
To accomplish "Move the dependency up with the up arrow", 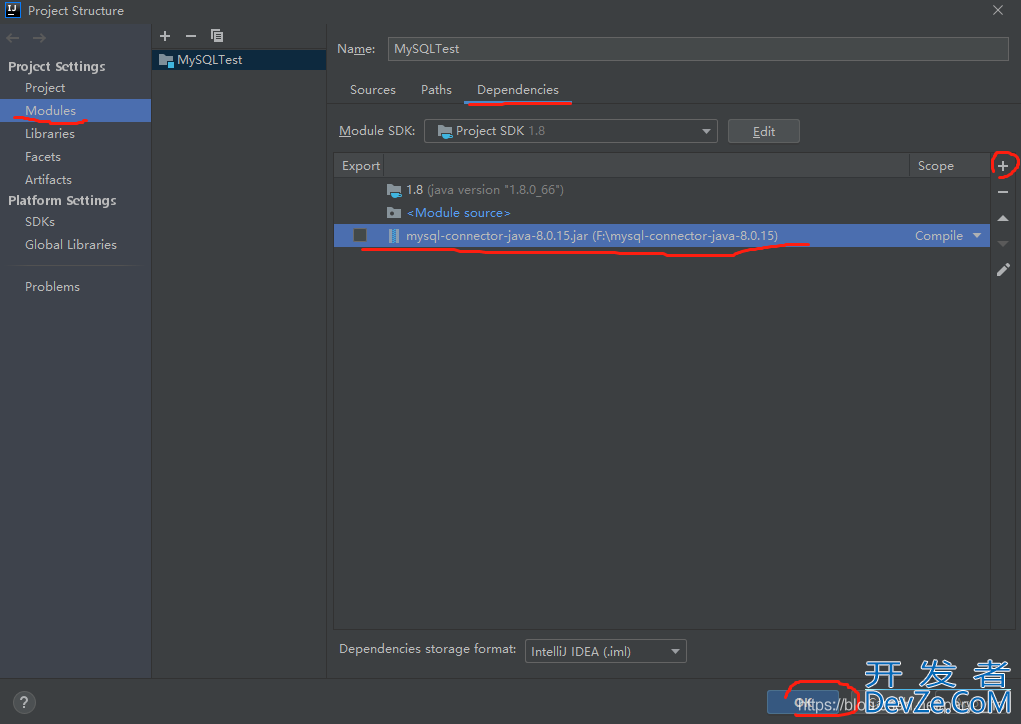I will click(1003, 218).
